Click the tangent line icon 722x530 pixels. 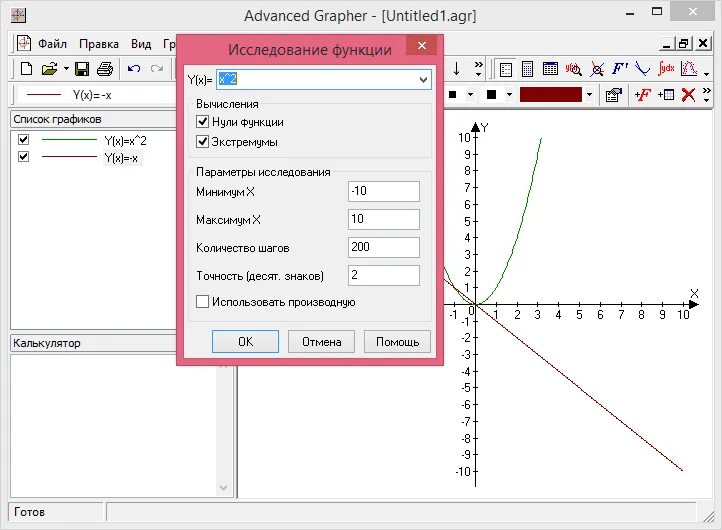pyautogui.click(x=642, y=69)
